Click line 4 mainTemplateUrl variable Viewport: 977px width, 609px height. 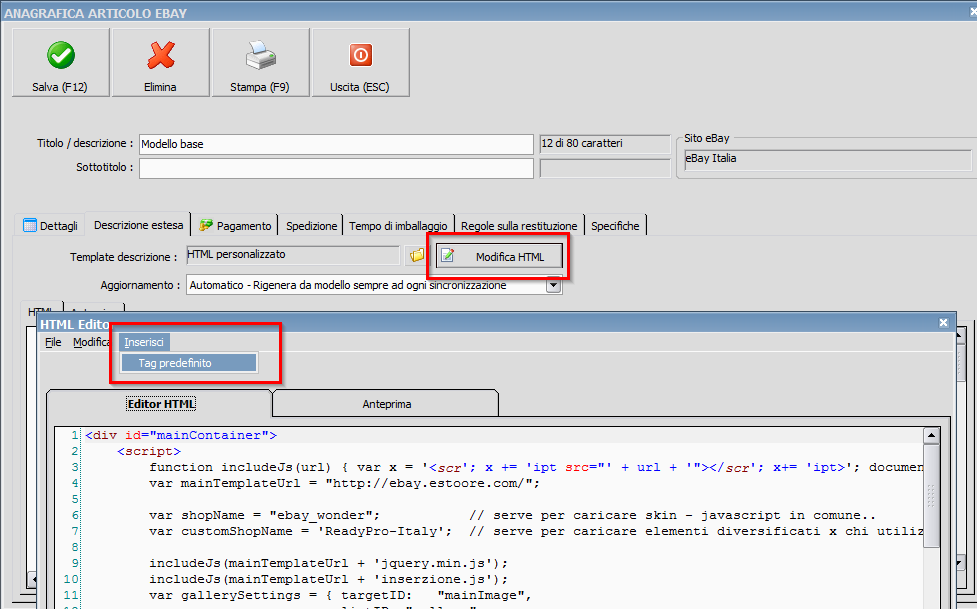(x=345, y=483)
